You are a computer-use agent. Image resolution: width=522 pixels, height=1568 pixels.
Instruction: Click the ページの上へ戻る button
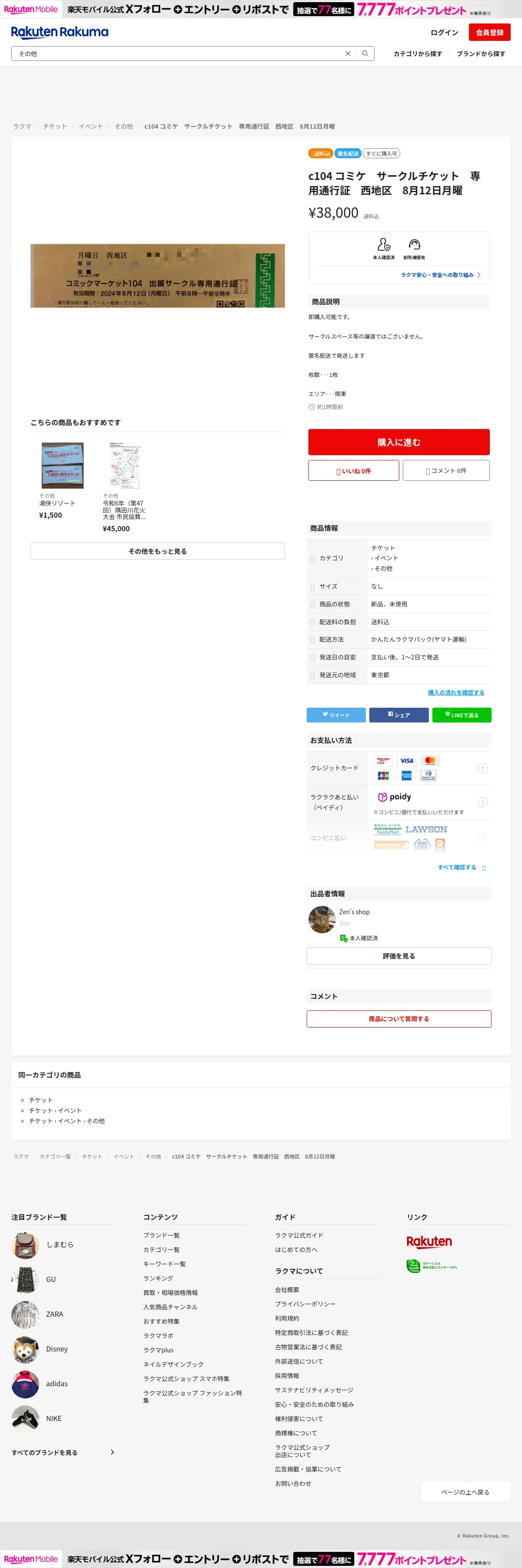pos(465,1492)
